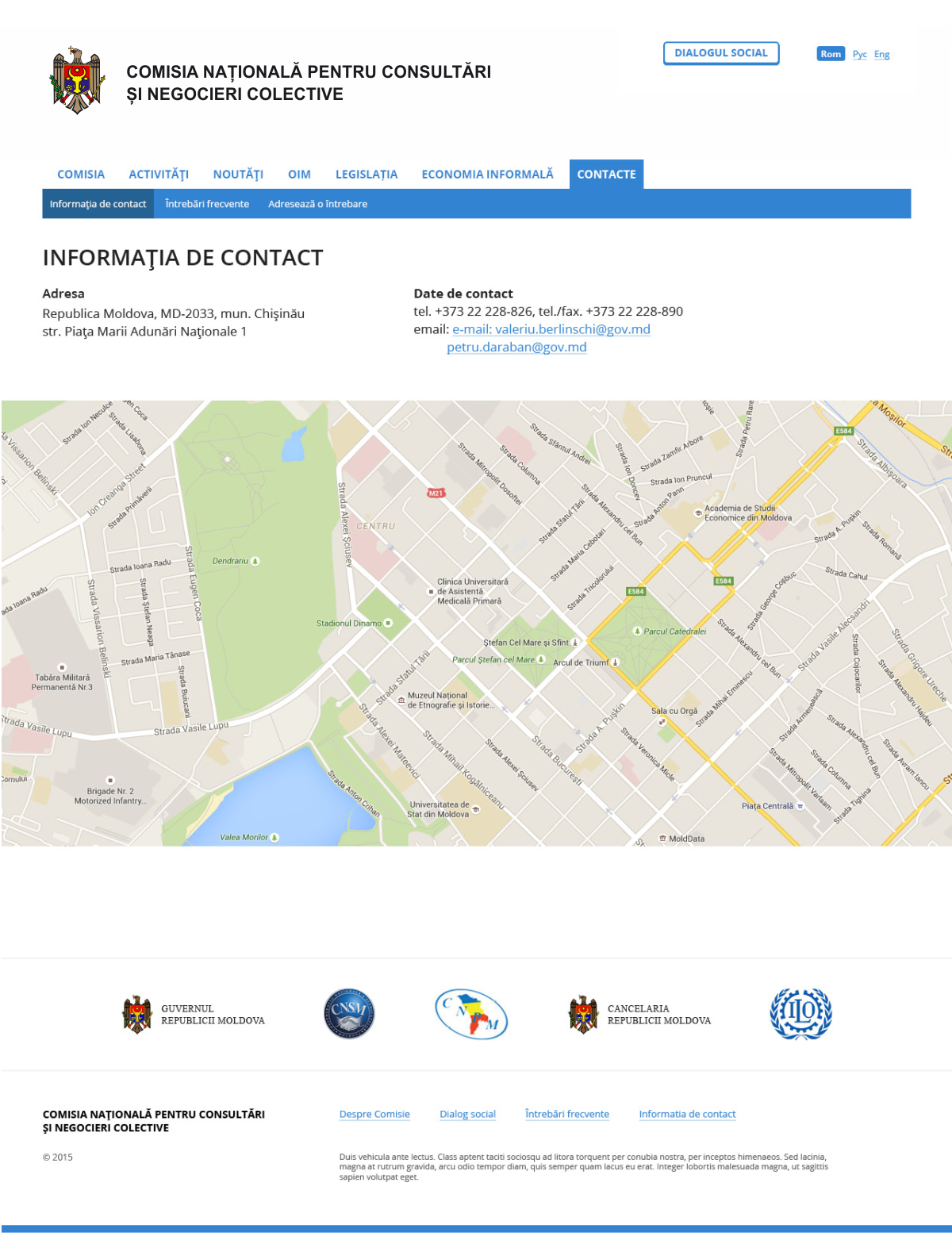Viewport: 952px width, 1240px height.
Task: Click the Guvernul Republicii Moldova footer emblem
Action: (x=136, y=1013)
